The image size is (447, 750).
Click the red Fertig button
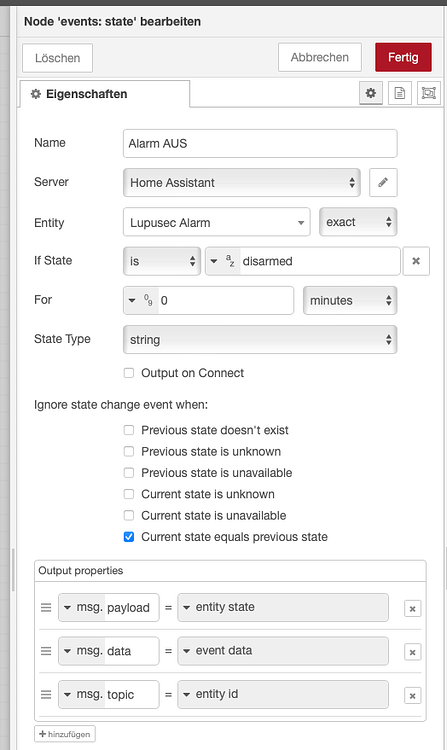pos(403,57)
